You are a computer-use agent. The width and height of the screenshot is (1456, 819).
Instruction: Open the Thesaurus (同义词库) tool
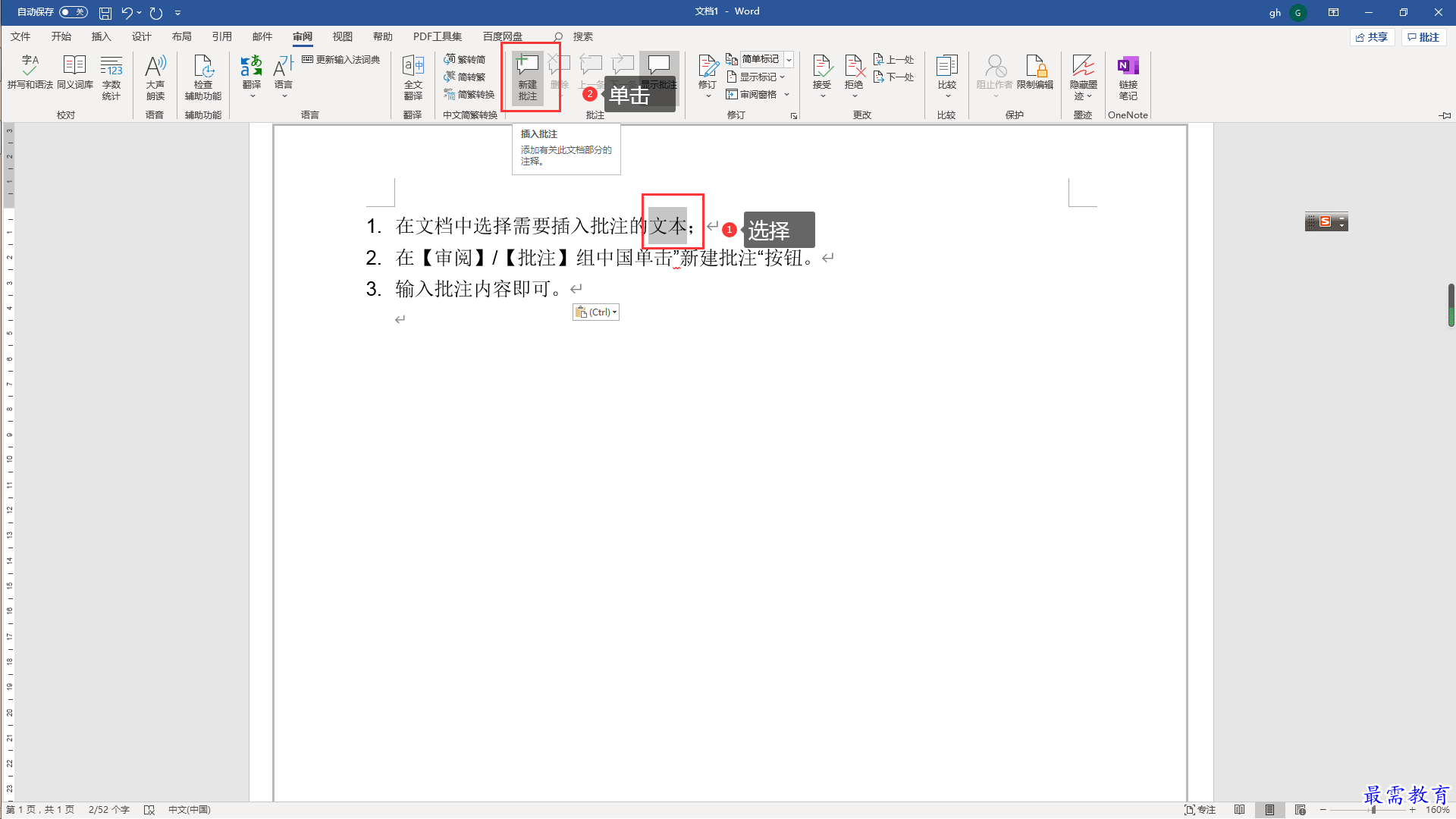[74, 73]
